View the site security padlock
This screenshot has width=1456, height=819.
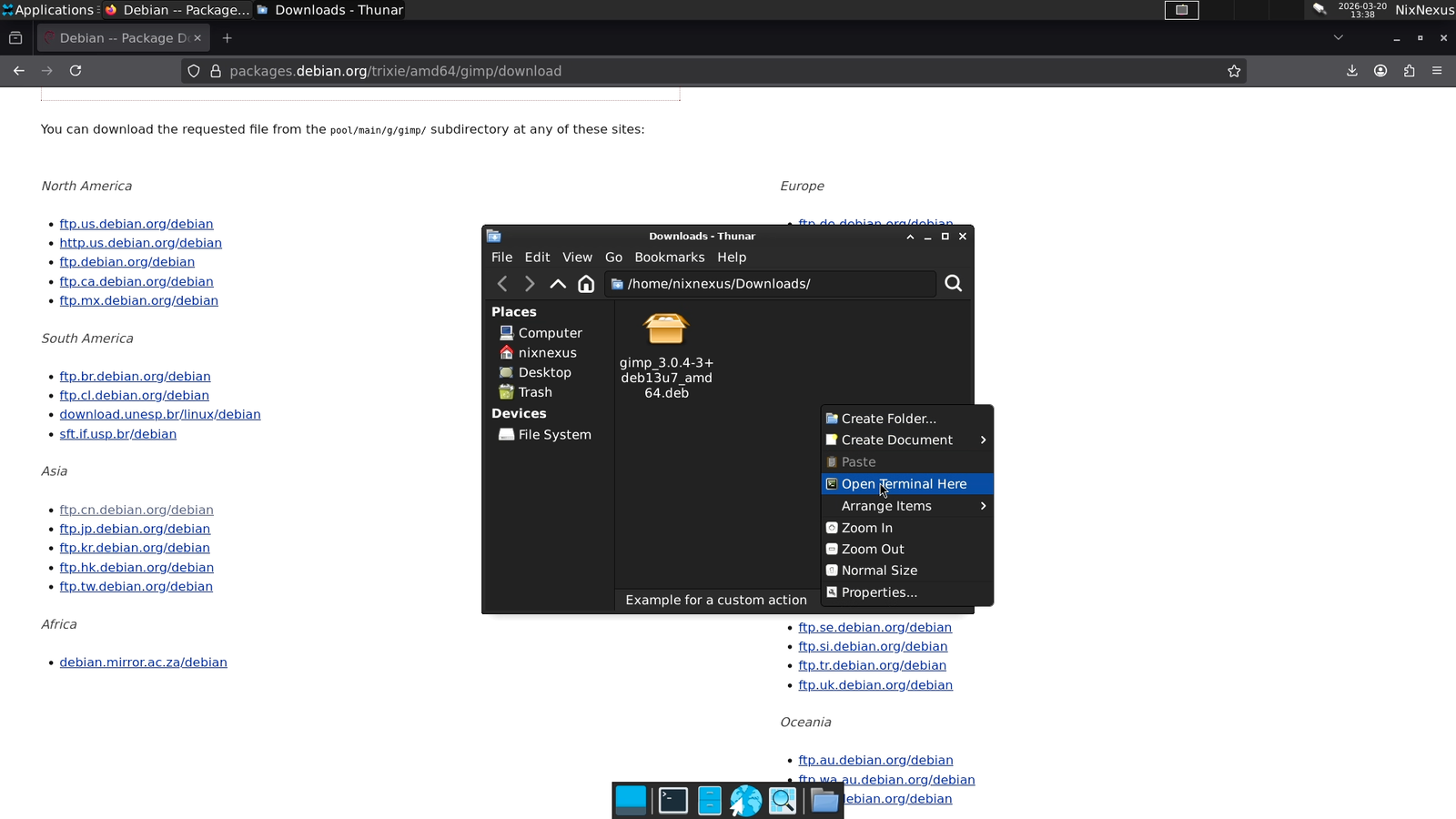tap(216, 71)
